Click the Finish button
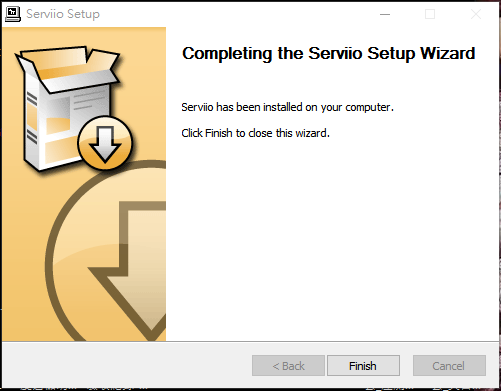The height and width of the screenshot is (391, 501). 363,366
